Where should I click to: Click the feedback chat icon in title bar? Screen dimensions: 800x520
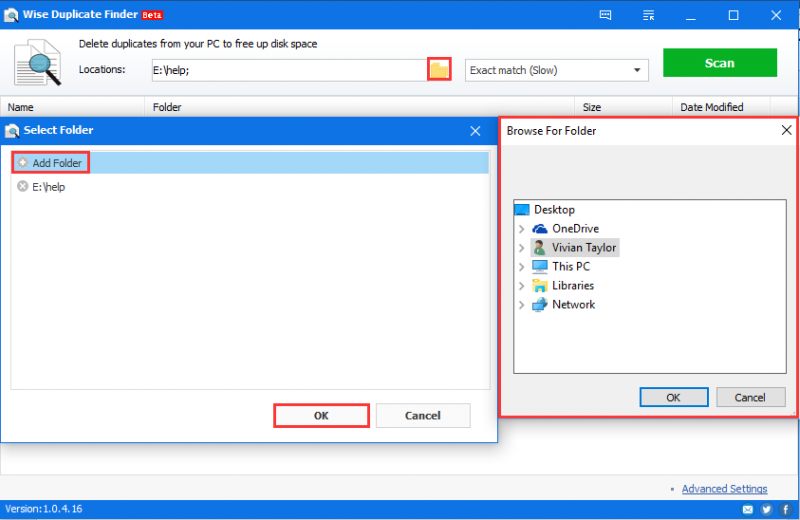(x=605, y=15)
